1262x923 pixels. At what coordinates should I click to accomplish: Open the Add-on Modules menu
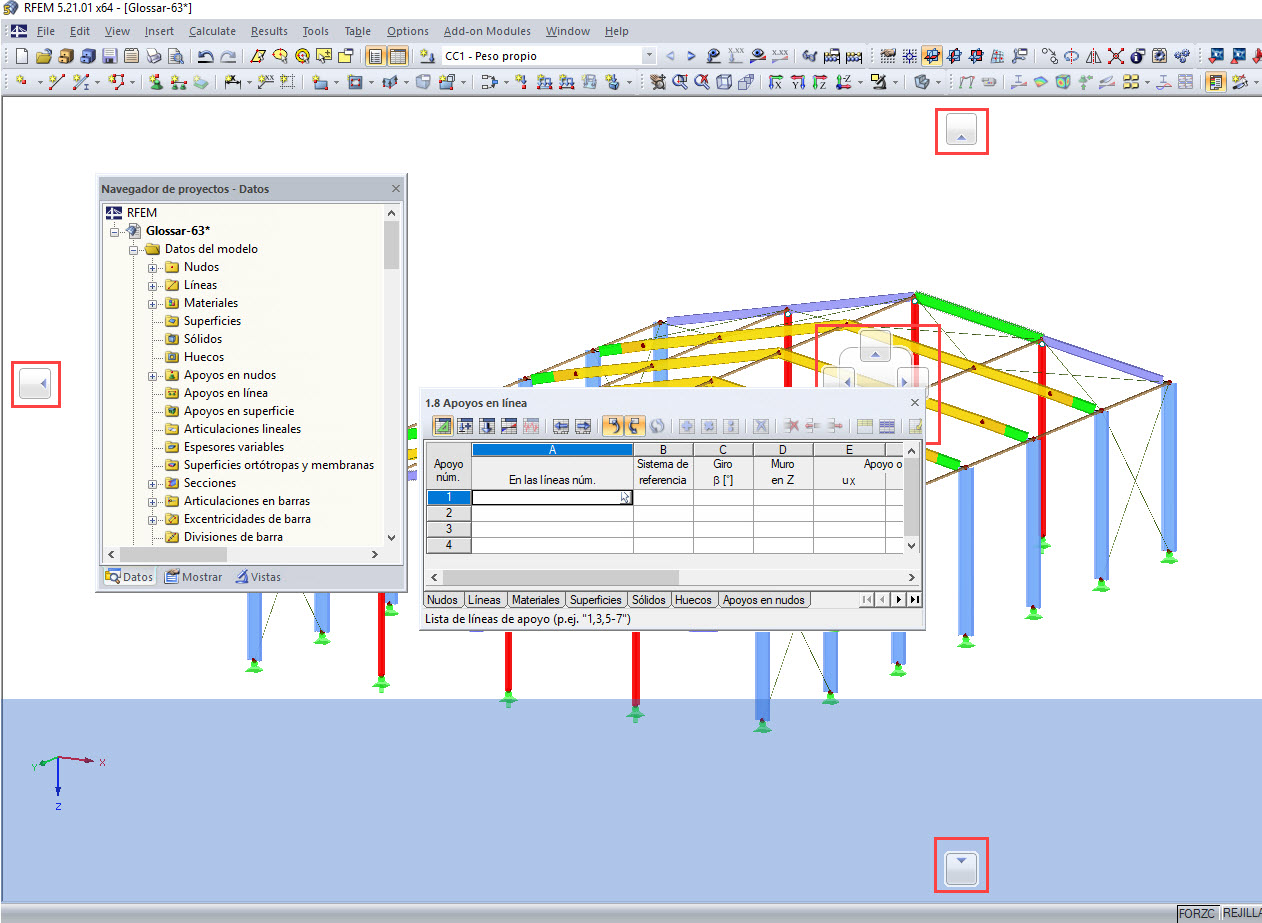point(487,31)
